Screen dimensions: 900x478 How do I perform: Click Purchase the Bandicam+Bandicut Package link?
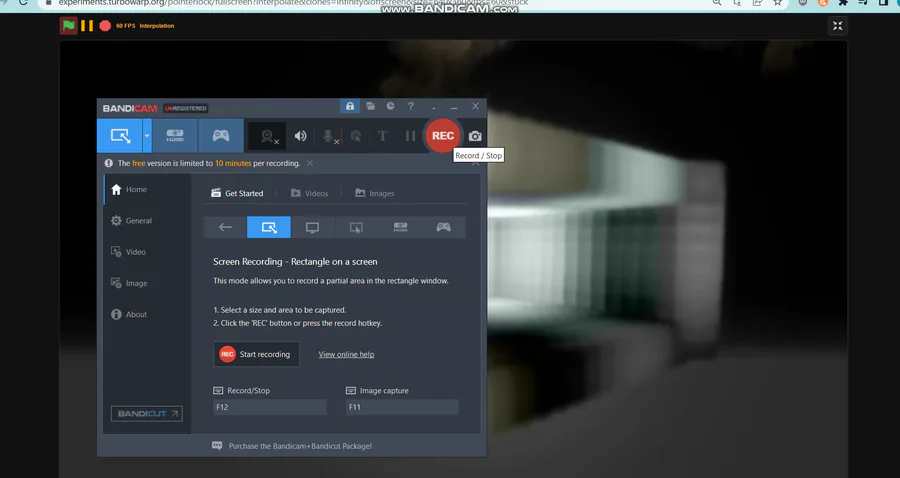(300, 446)
